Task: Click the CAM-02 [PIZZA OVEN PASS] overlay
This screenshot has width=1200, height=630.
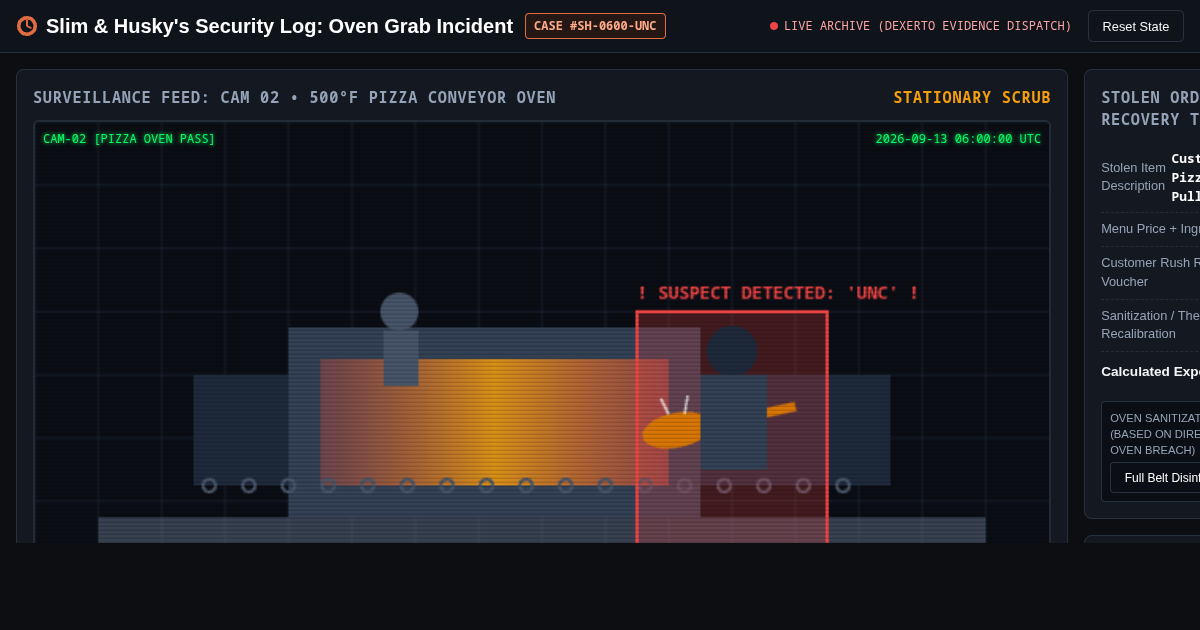Action: (129, 139)
